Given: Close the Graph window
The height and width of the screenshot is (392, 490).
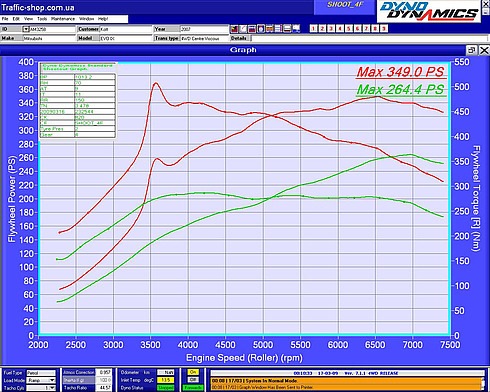Looking at the screenshot, I should [x=484, y=50].
